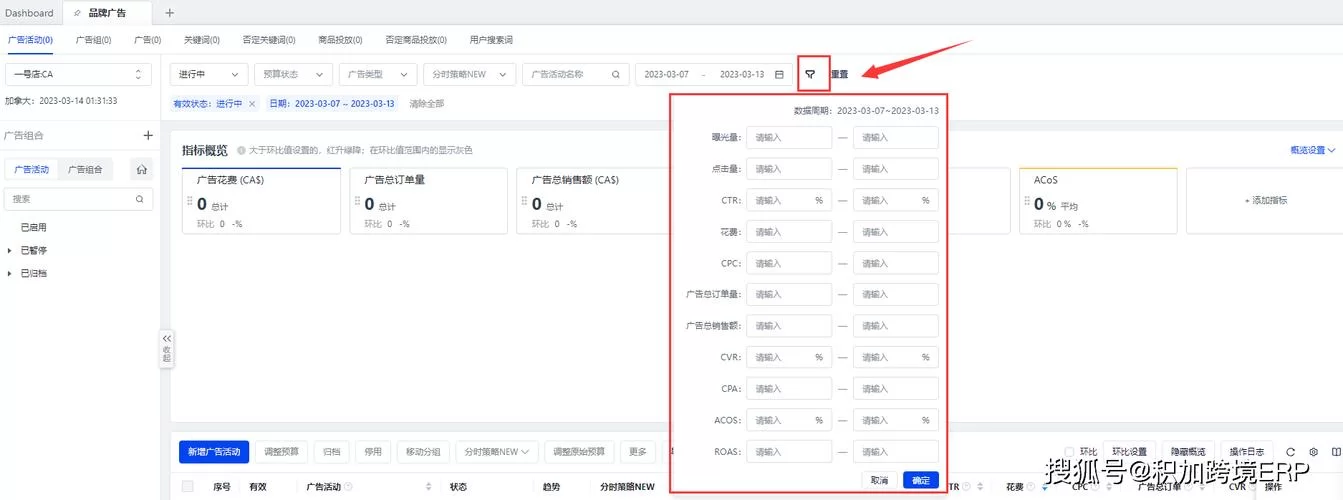Switch to the Dashboard tab
The image size is (1343, 500).
point(30,13)
